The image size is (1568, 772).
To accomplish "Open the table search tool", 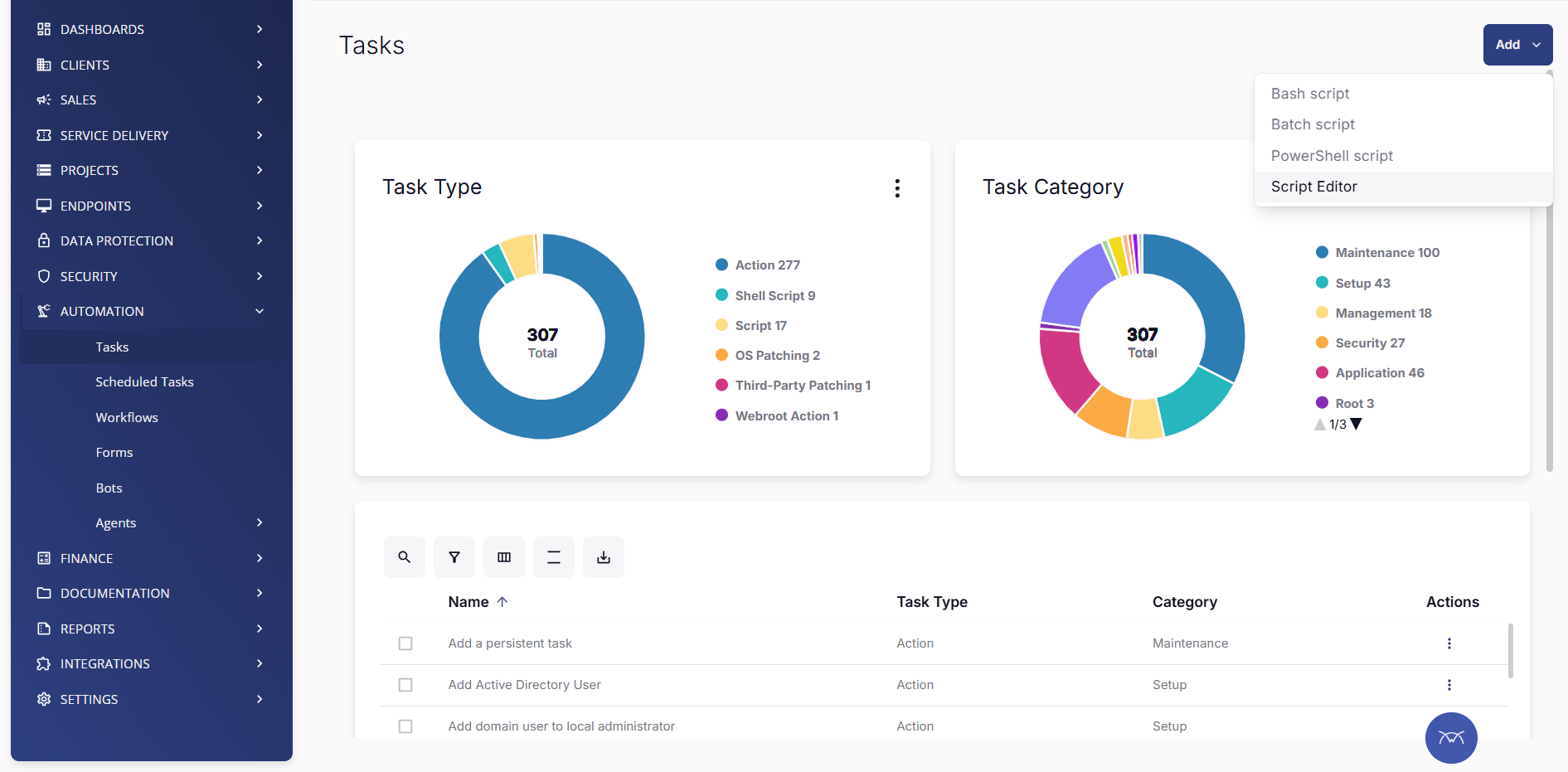I will pos(405,557).
